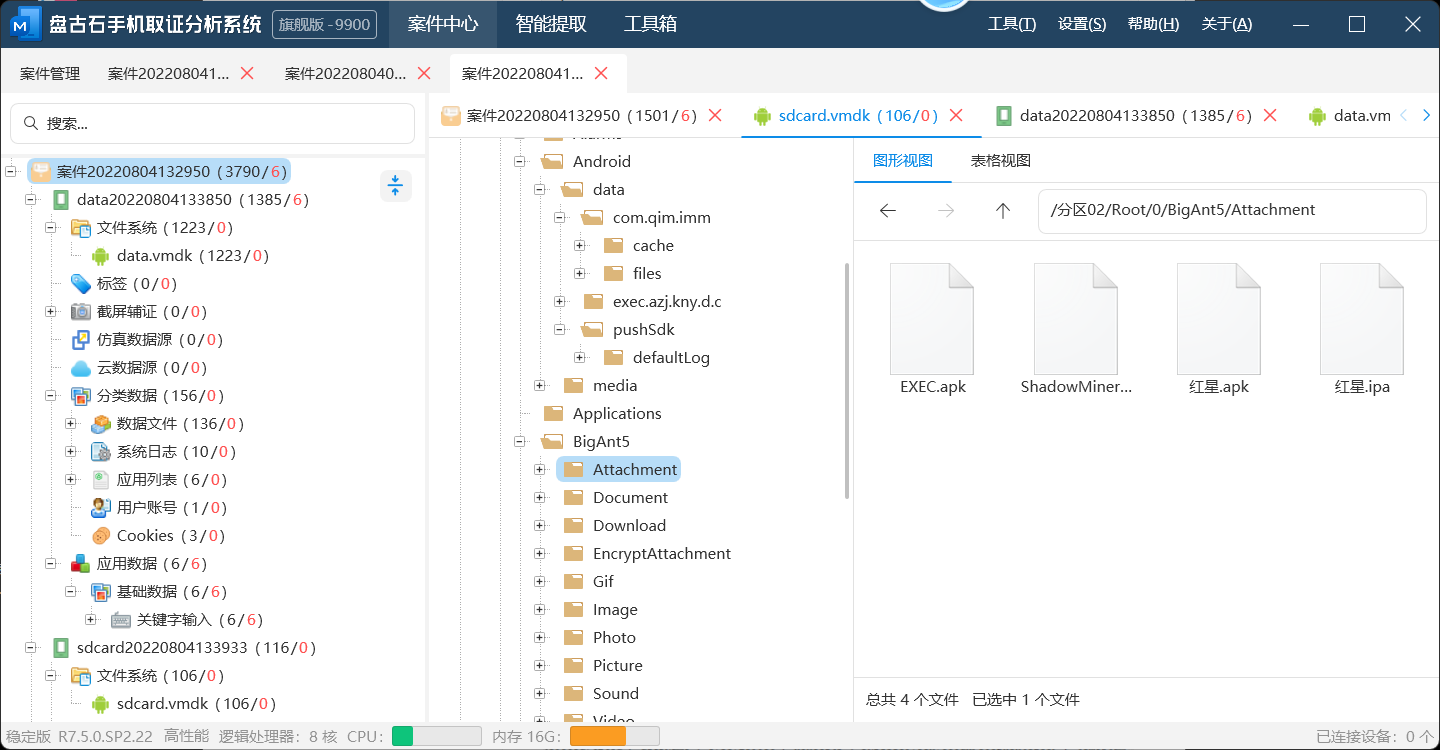This screenshot has width=1440, height=750.
Task: Click the 云数据源 cloud icon
Action: tap(81, 368)
